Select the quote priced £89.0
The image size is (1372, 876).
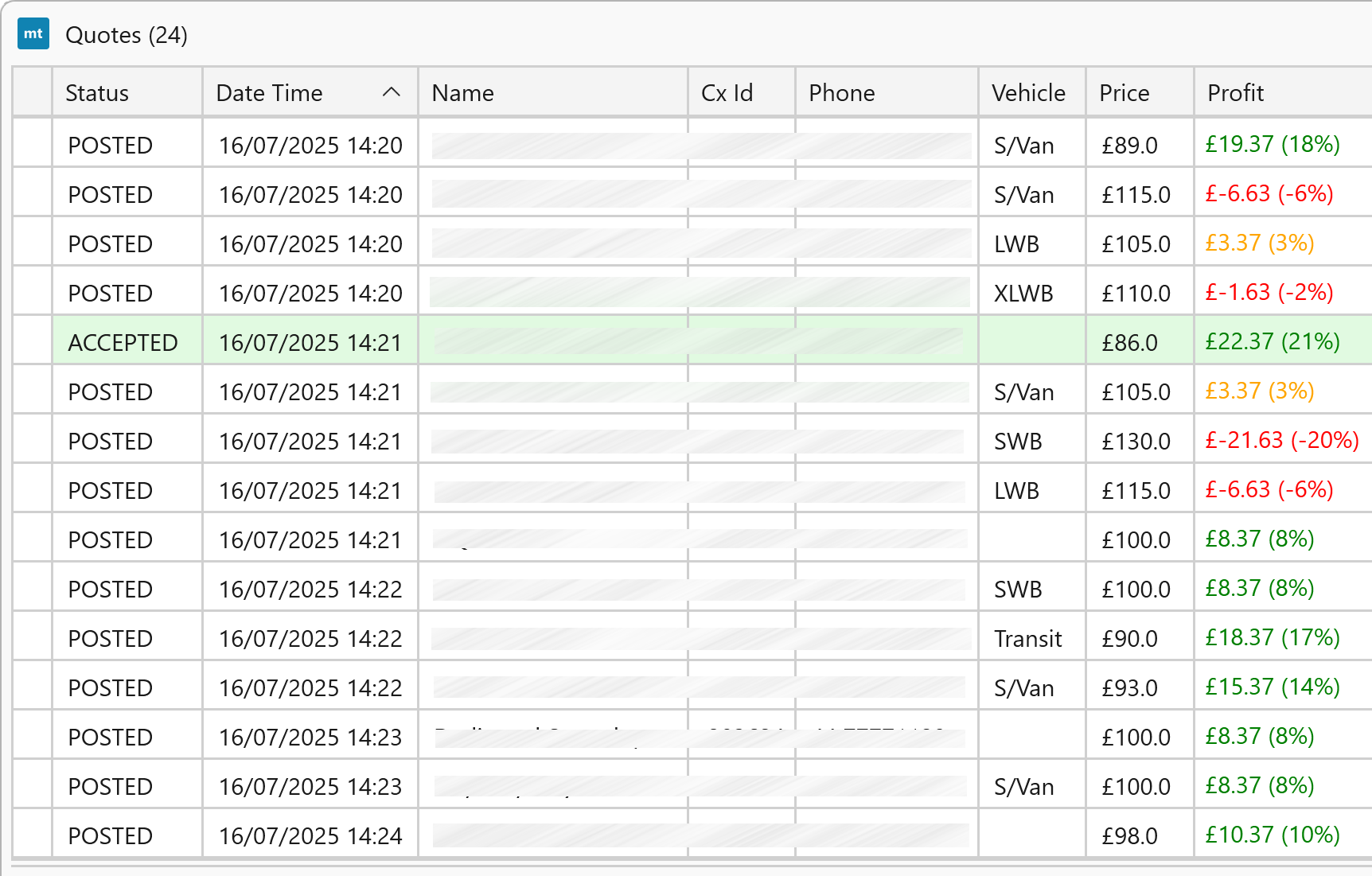[1129, 146]
